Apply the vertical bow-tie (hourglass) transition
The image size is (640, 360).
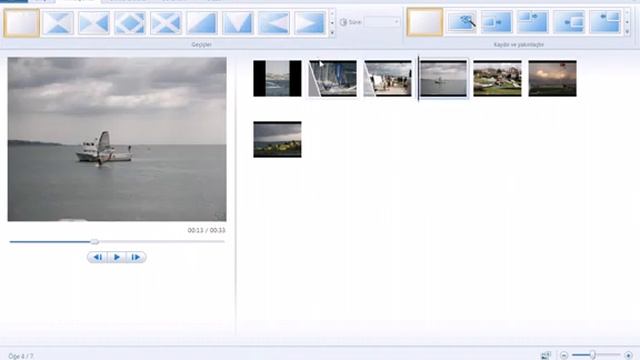click(x=58, y=23)
